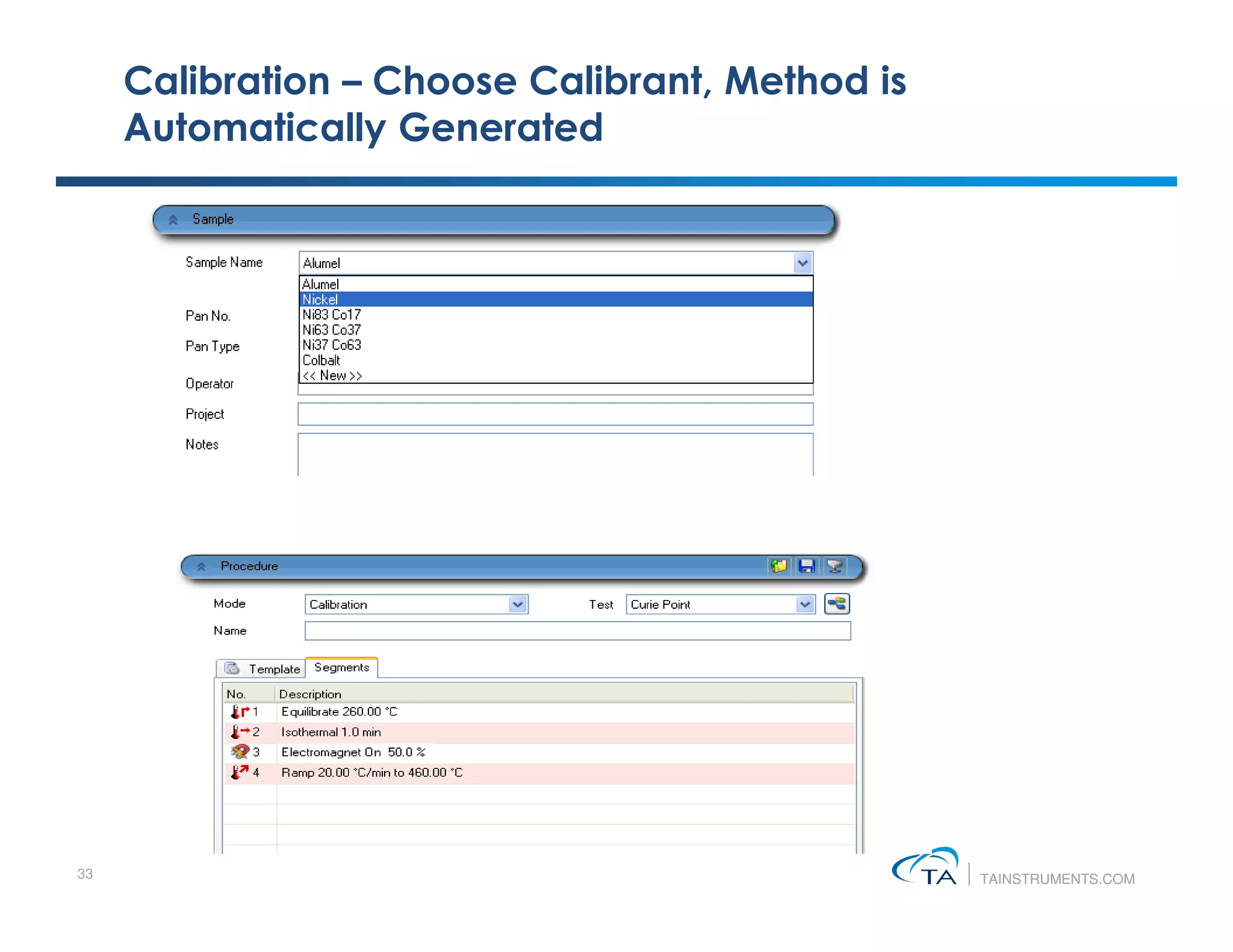Click the Electromagnet segment icon in row 3
The height and width of the screenshot is (952, 1233).
(240, 752)
